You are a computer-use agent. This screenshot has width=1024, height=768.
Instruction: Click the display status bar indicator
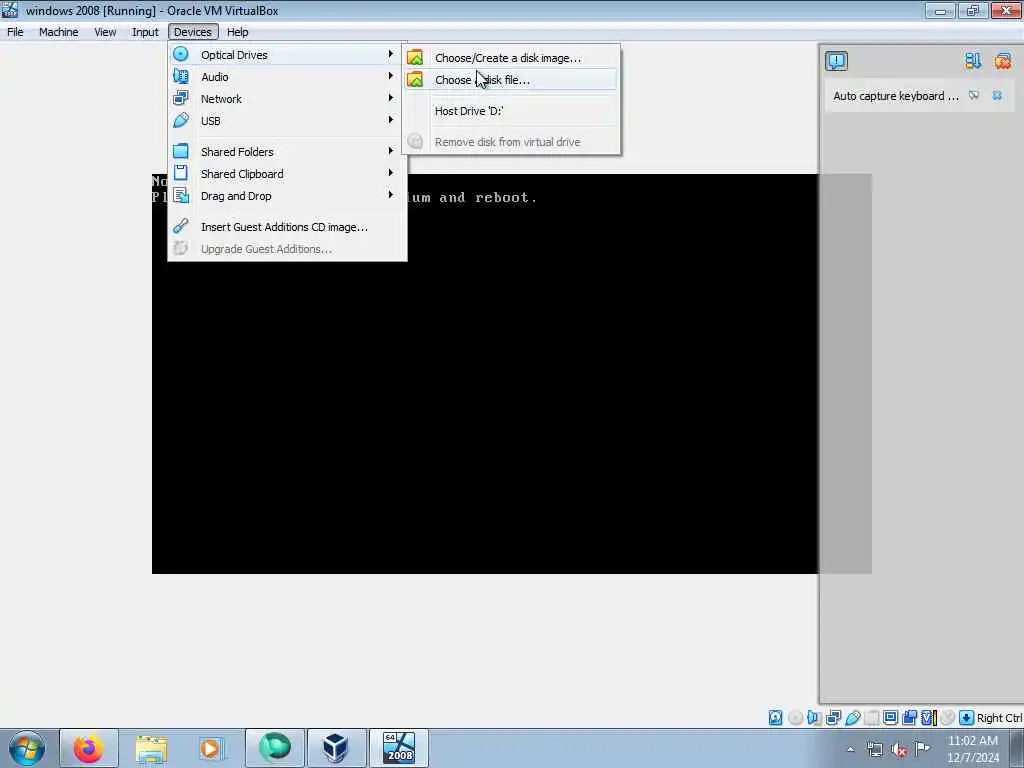point(890,718)
